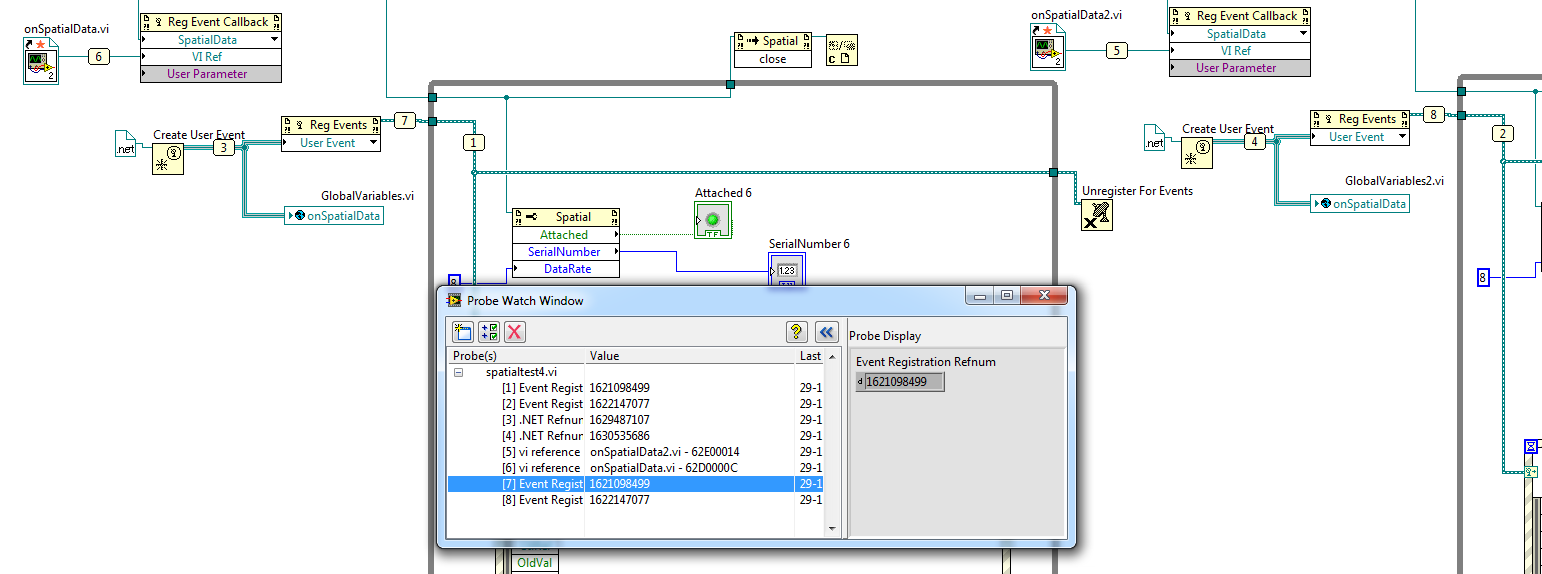Click the Spatial property node header
Screen dimensions: 1542x574
(x=566, y=216)
